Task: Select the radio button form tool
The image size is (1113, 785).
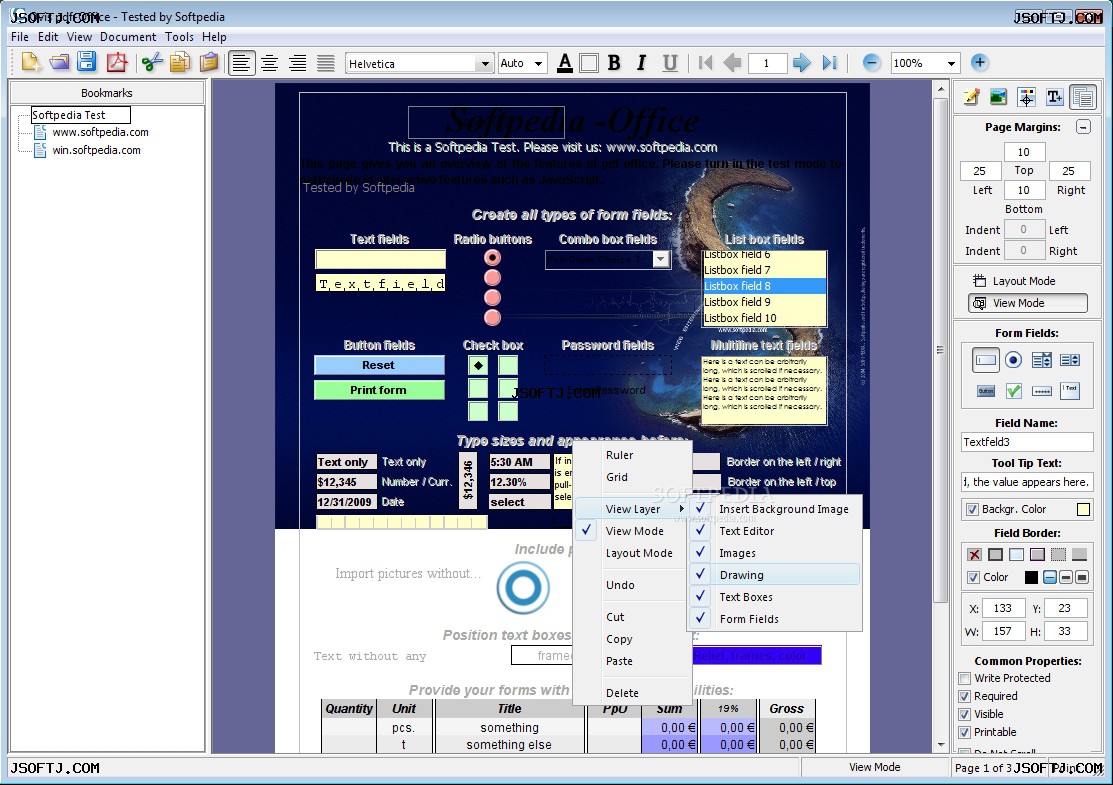Action: pyautogui.click(x=1014, y=360)
